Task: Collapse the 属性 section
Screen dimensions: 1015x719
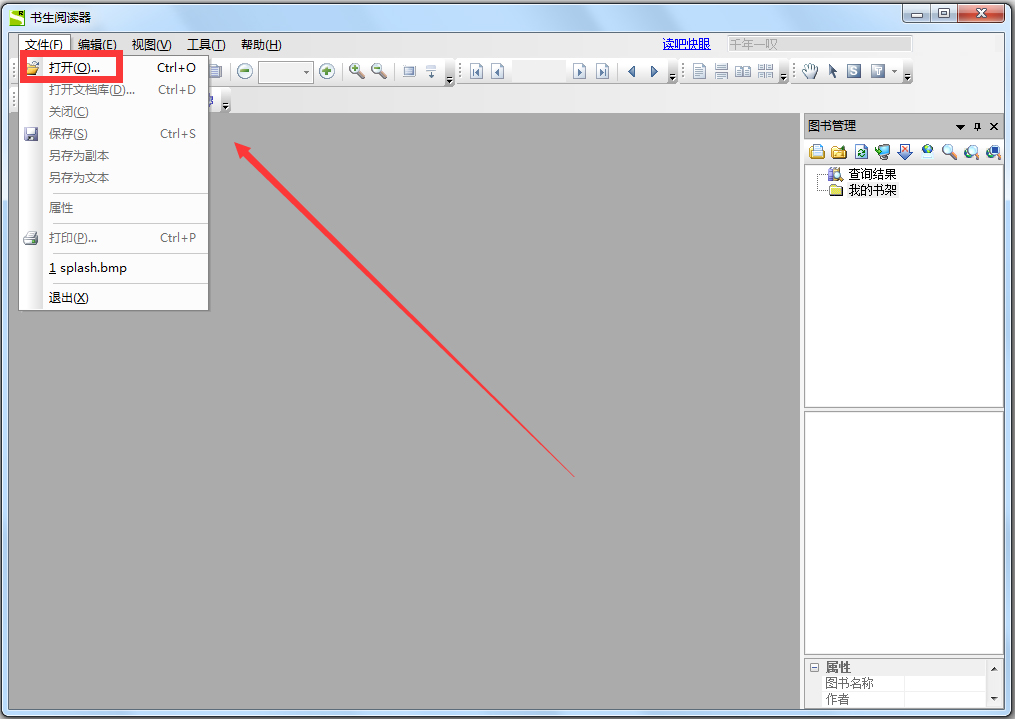Action: 814,667
